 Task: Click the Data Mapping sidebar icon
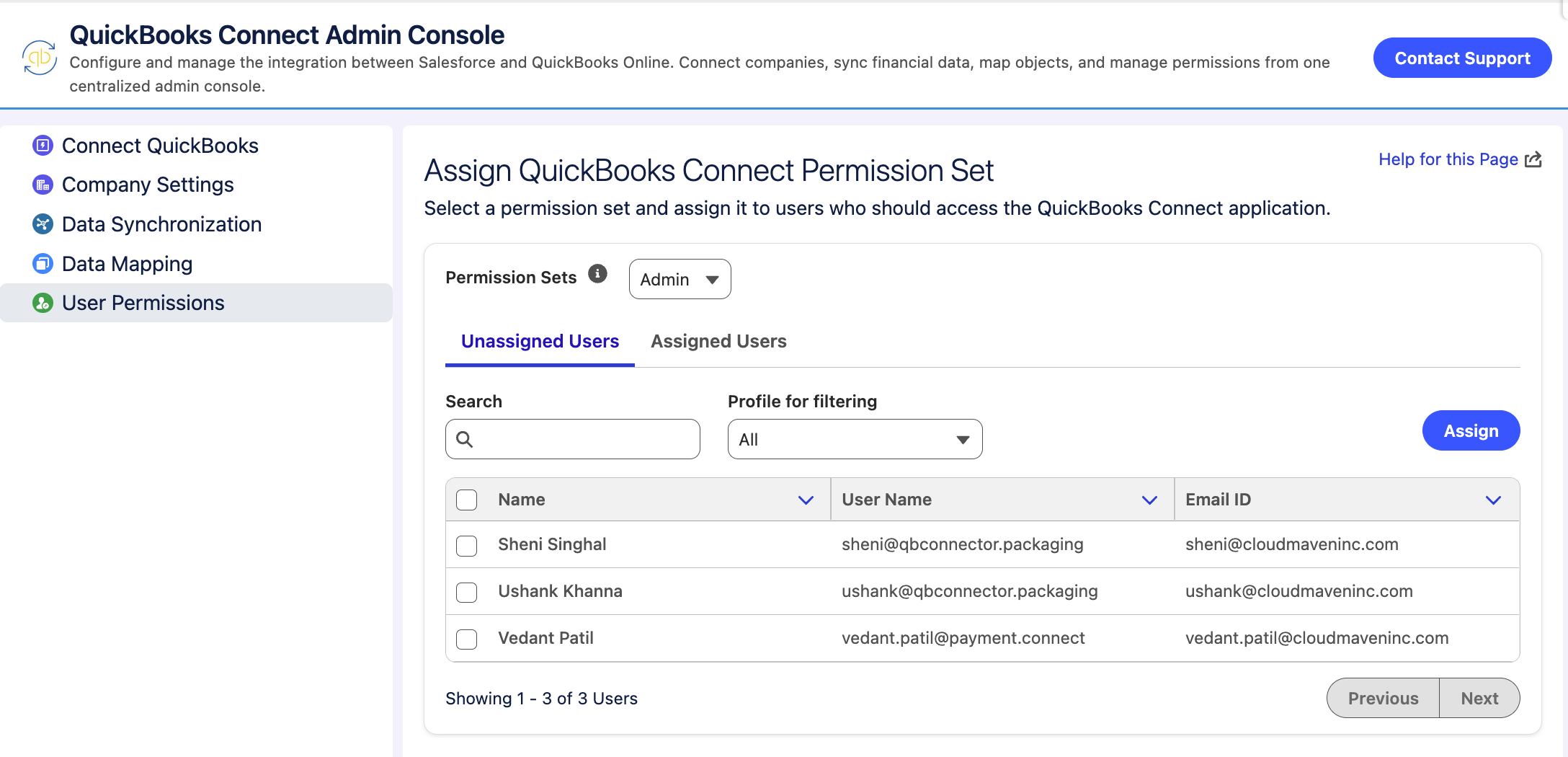tap(43, 264)
